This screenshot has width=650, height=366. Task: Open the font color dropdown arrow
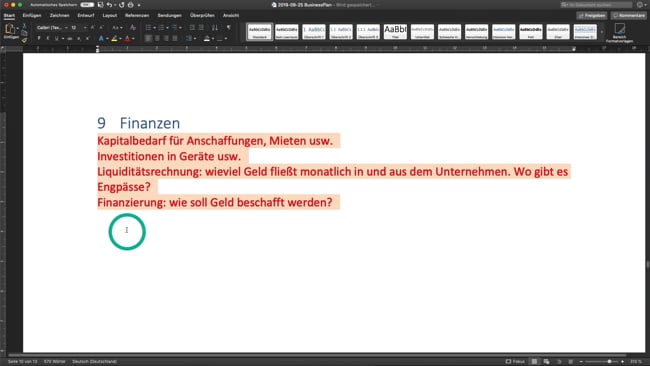click(133, 39)
